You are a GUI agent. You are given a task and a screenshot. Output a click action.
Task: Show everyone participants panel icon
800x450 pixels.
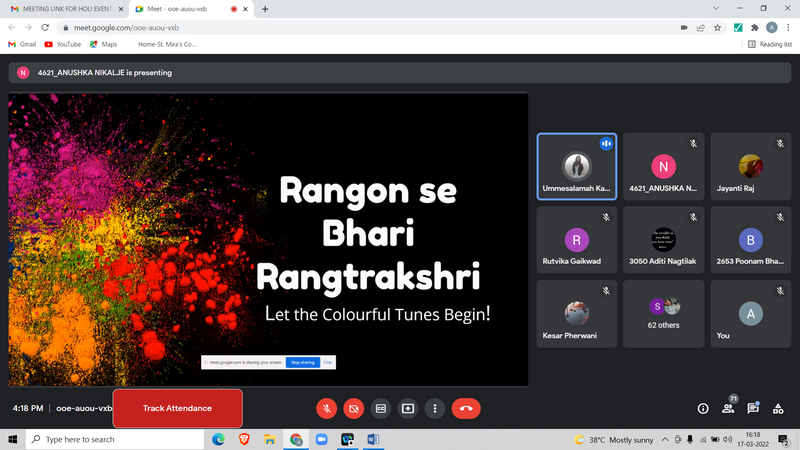click(x=728, y=408)
